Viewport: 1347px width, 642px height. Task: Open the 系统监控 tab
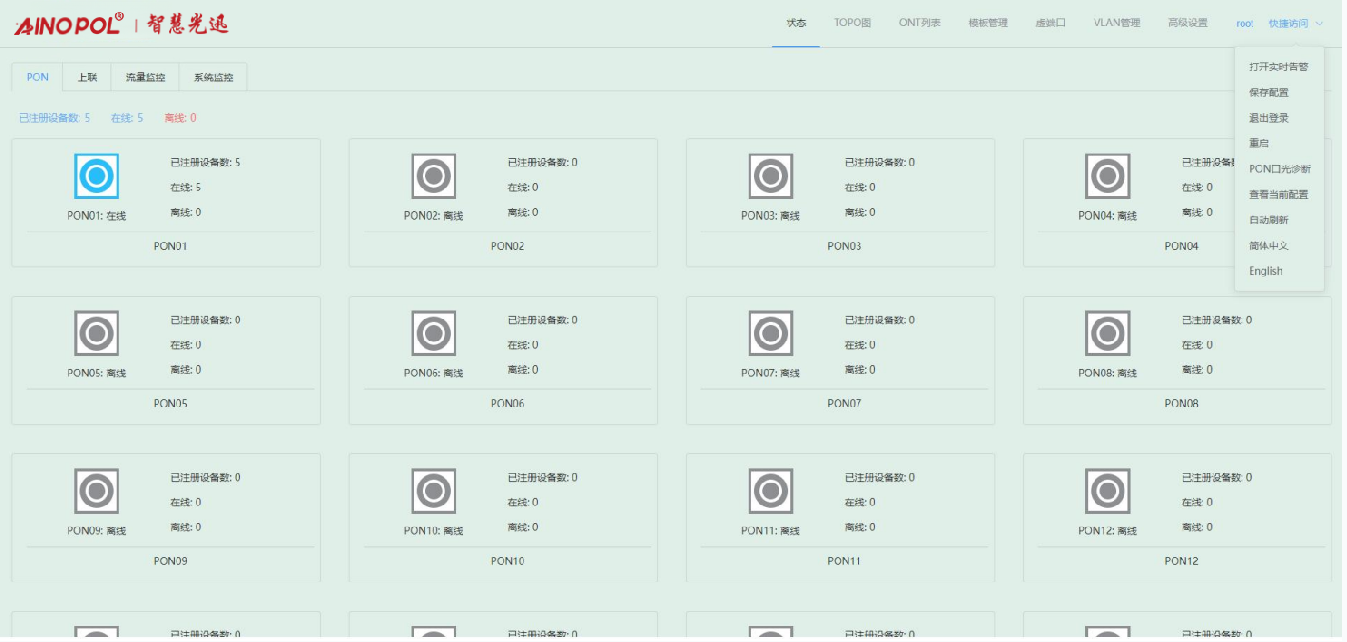pos(213,77)
